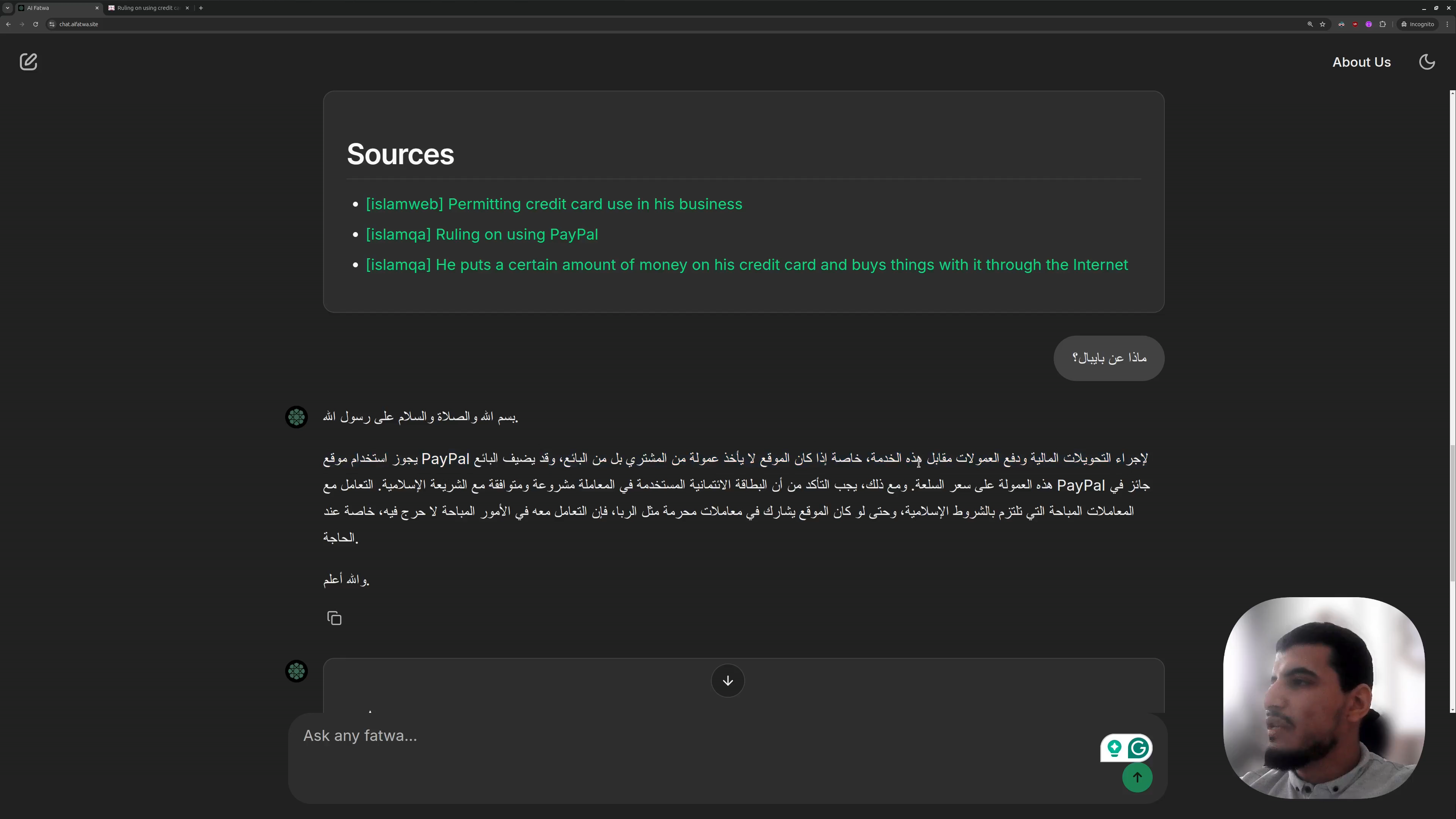Click the green lightbulb suggestion icon

click(x=1114, y=748)
